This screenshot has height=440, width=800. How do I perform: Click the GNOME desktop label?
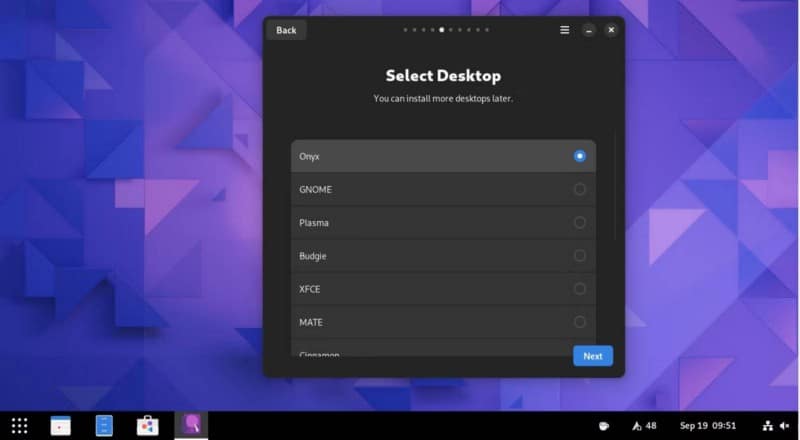(315, 189)
